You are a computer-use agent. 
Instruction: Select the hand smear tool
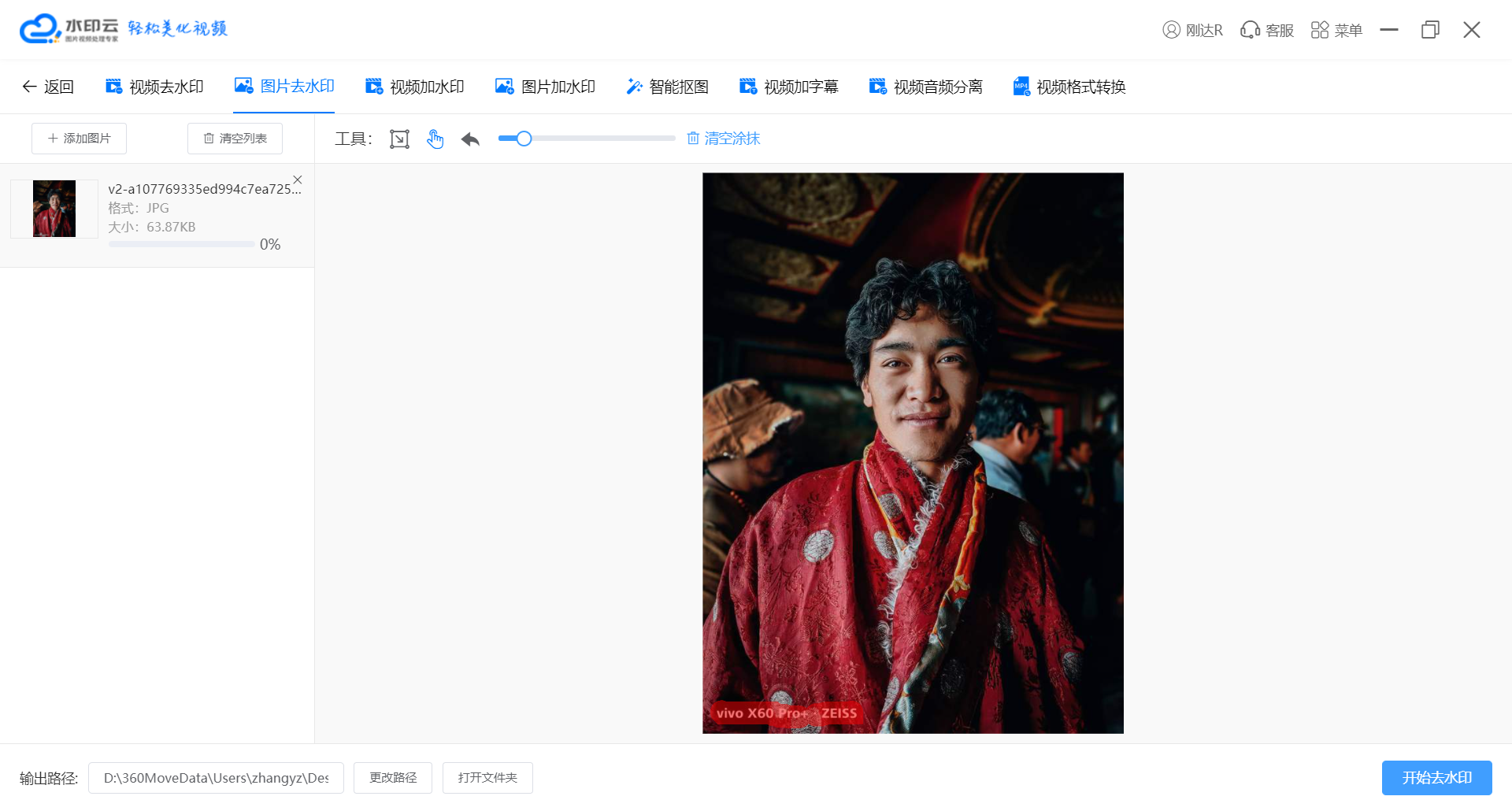[435, 139]
